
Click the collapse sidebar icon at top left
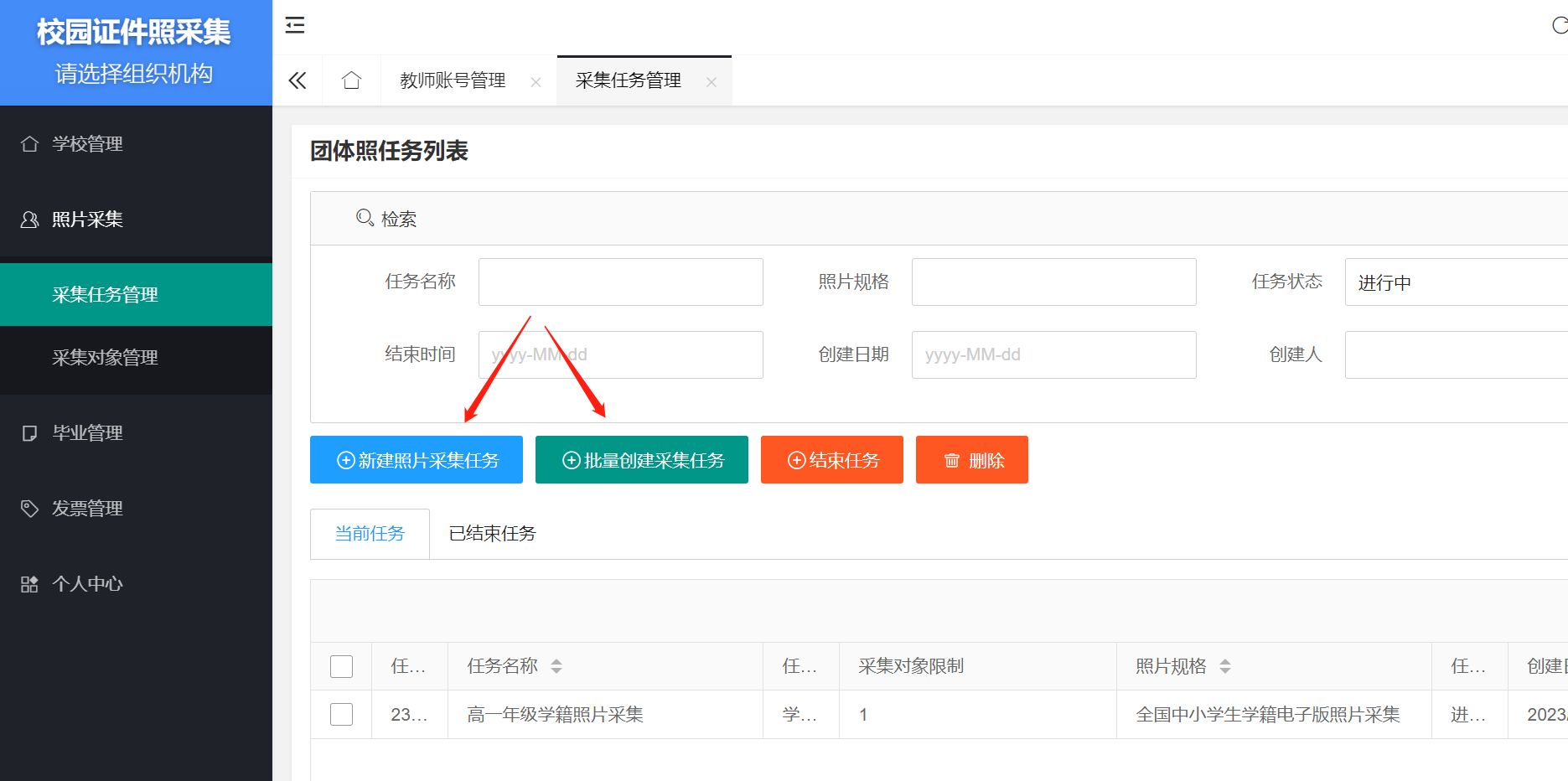[295, 26]
